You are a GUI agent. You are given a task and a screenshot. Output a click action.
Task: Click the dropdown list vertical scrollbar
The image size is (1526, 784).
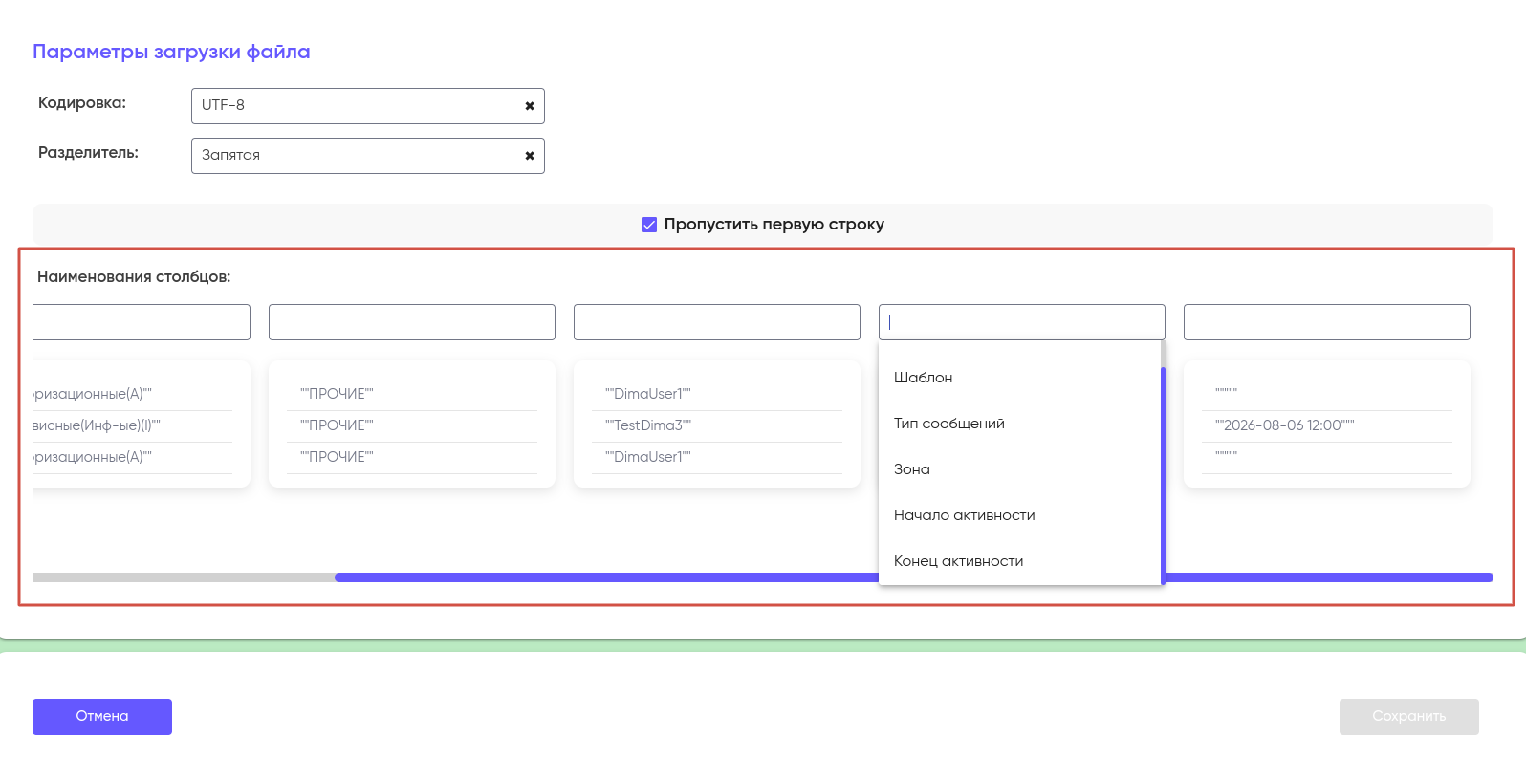click(1163, 475)
